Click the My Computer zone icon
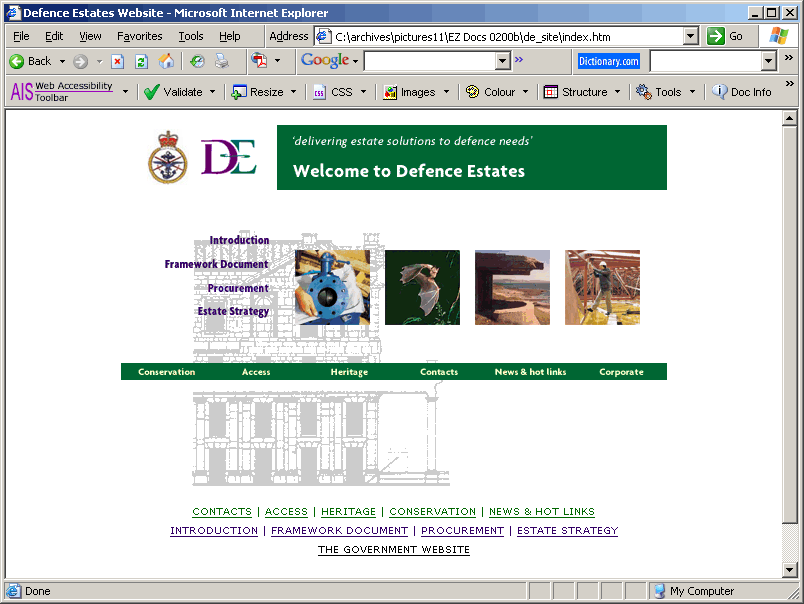Image resolution: width=804 pixels, height=604 pixels. tap(659, 591)
